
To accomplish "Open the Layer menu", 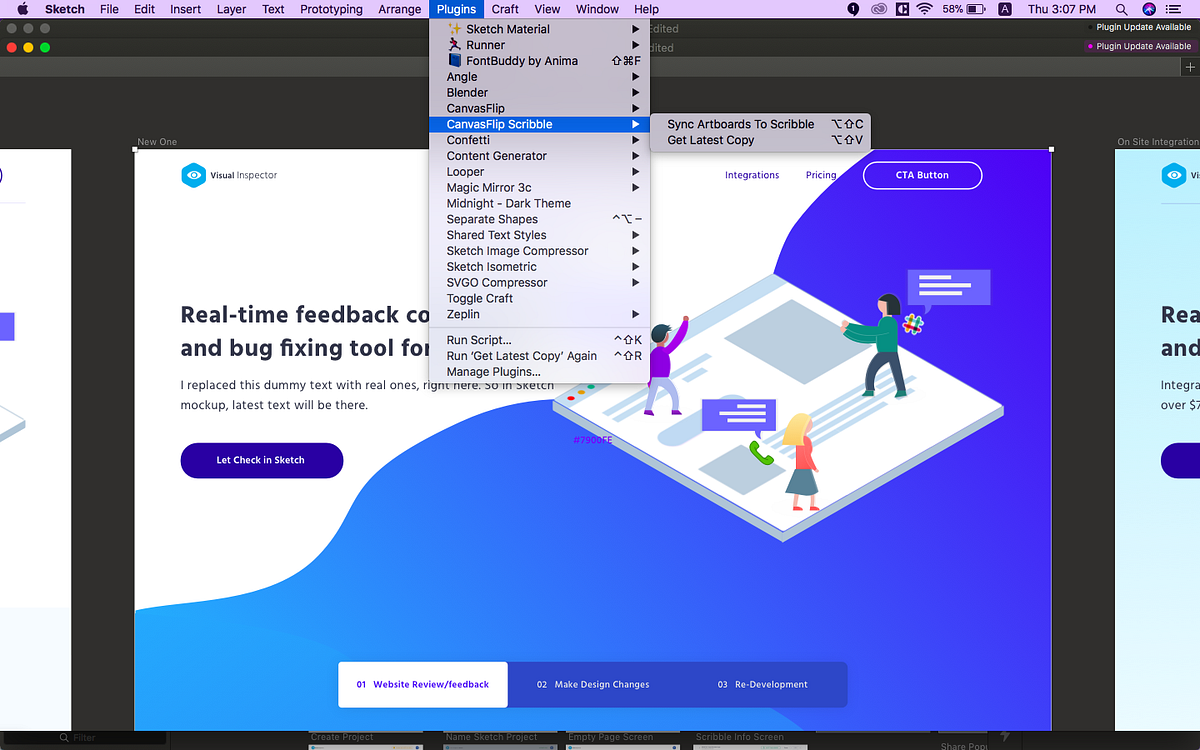I will (231, 9).
